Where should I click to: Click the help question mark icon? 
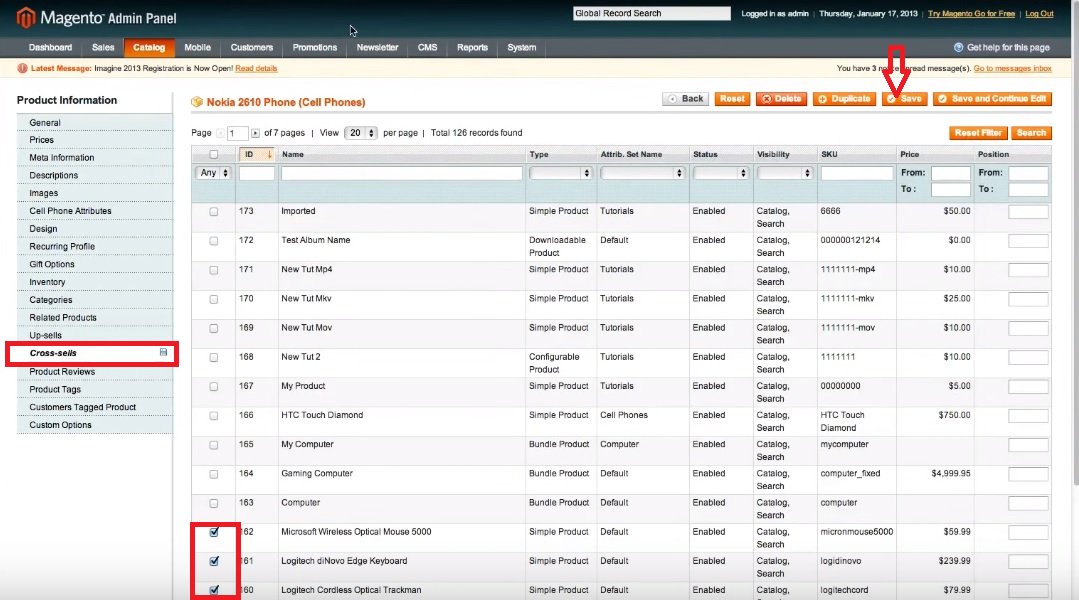click(959, 47)
